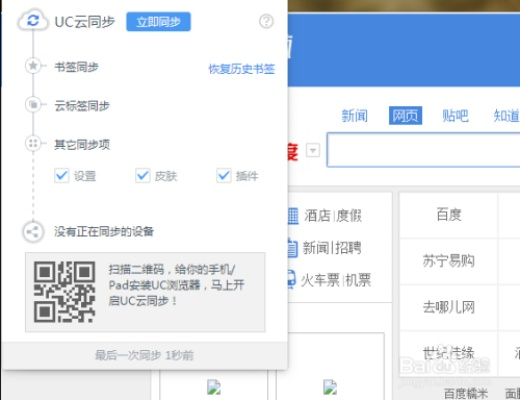The image size is (520, 400).
Task: Click the other sync items grid icon
Action: (33, 143)
